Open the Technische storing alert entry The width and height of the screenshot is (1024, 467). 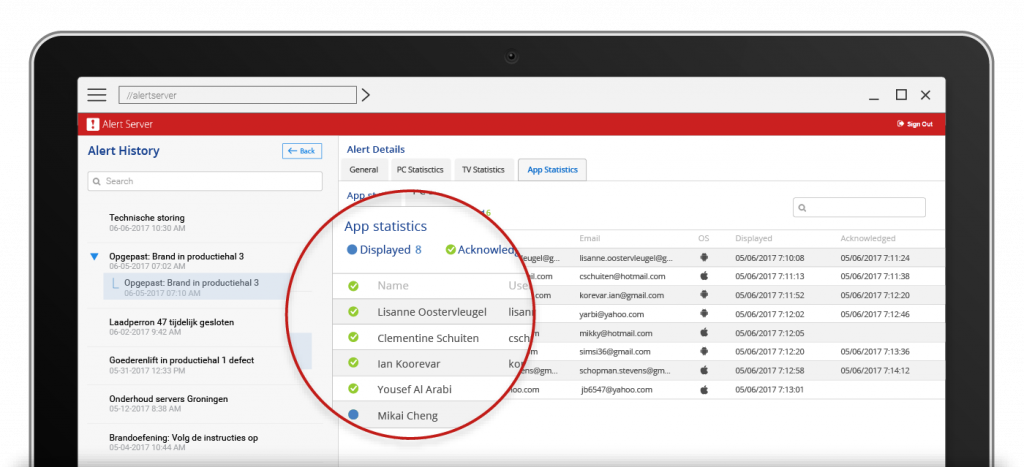pos(147,218)
